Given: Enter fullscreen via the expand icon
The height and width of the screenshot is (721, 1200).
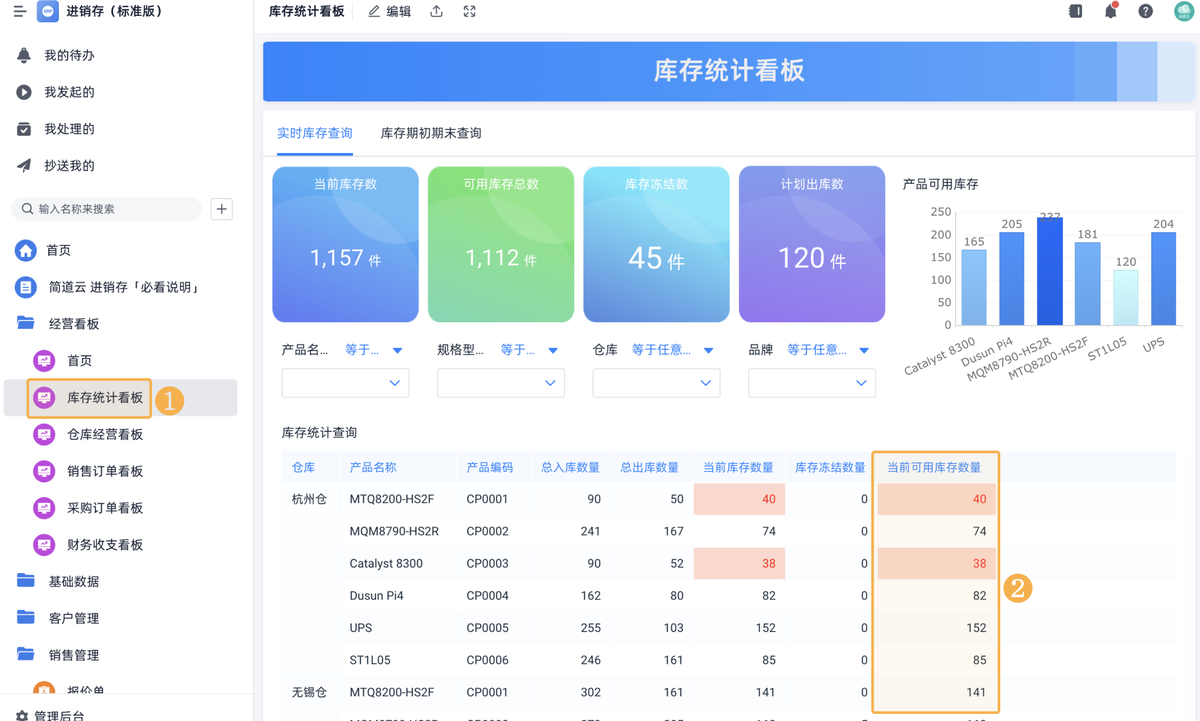Looking at the screenshot, I should (469, 11).
